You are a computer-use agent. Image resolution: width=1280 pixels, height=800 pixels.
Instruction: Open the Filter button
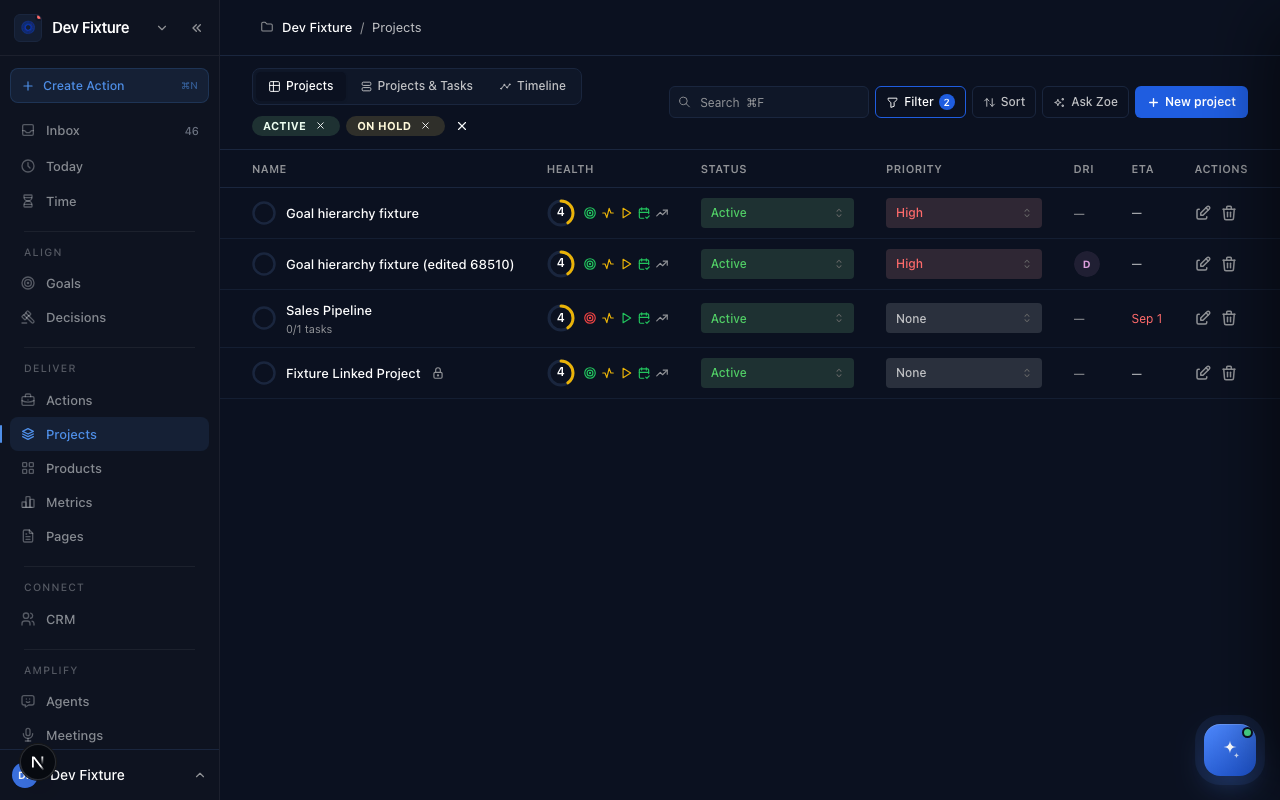click(x=920, y=102)
